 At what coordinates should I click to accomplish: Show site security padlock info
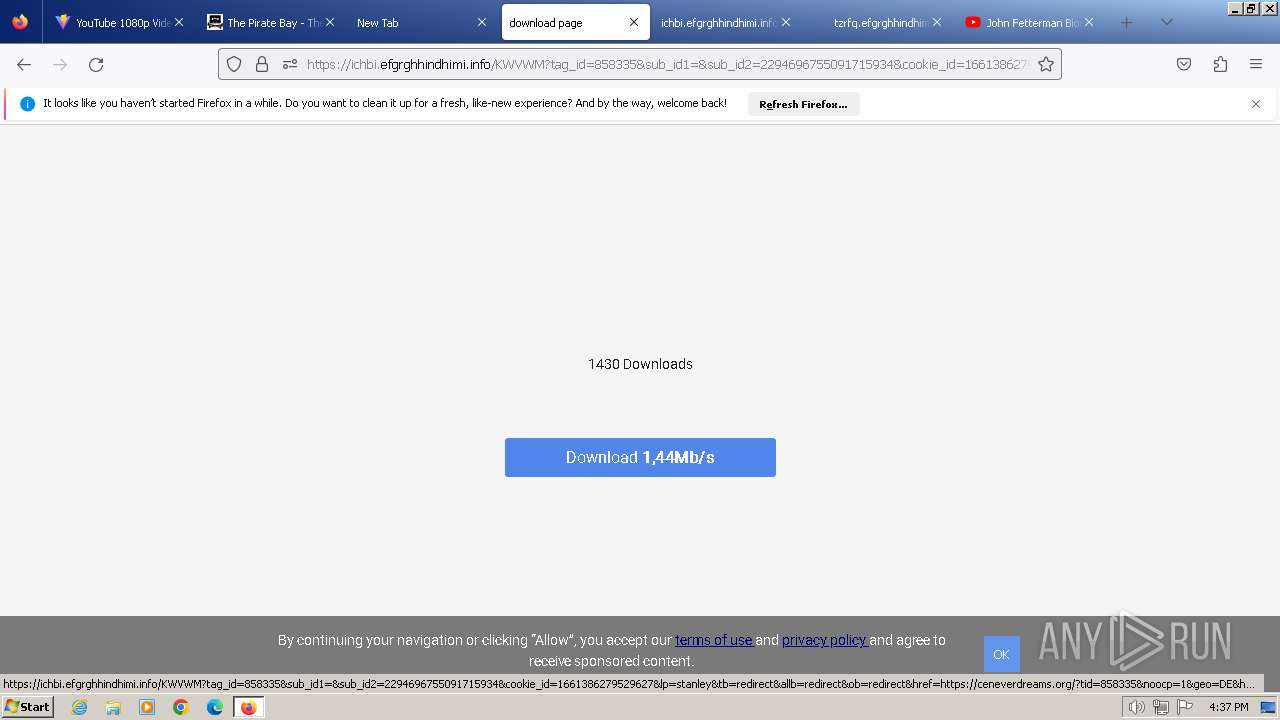click(262, 64)
